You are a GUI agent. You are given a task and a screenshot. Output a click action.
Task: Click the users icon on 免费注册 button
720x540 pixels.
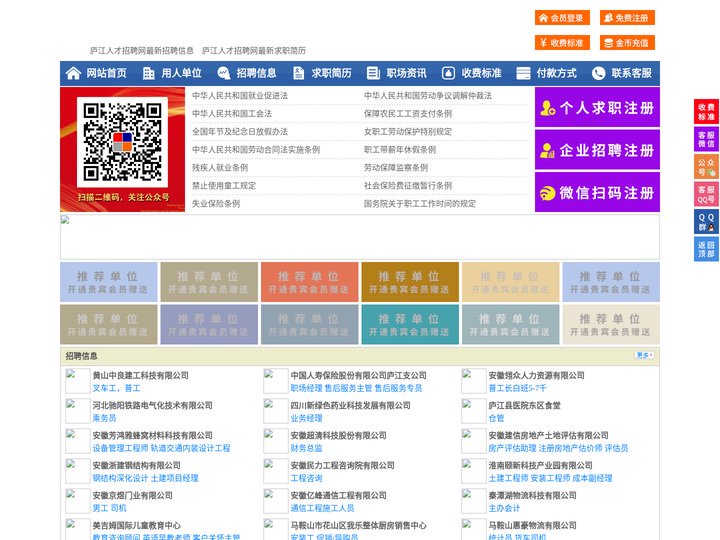tap(608, 18)
